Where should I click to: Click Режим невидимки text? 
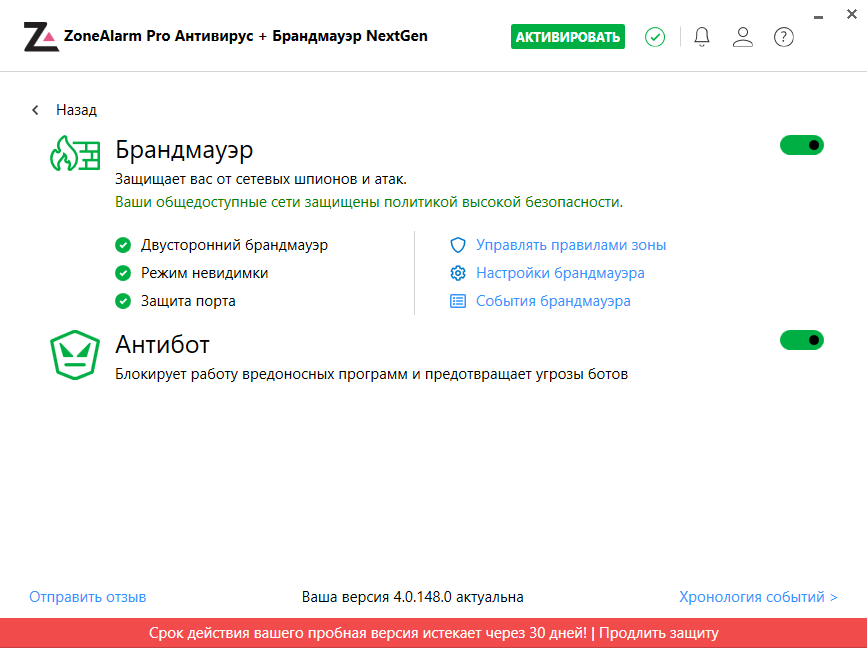coord(205,273)
